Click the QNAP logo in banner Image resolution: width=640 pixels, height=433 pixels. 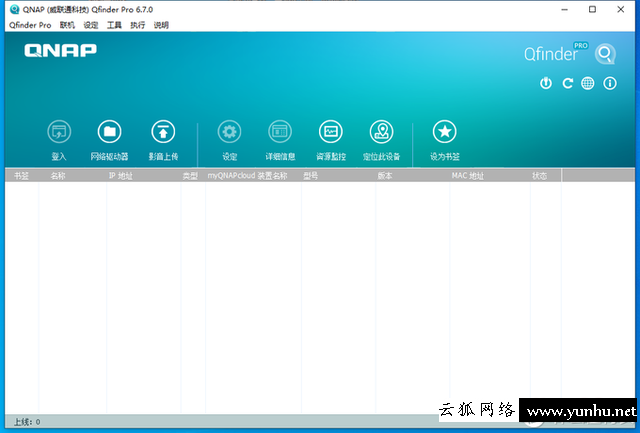click(x=60, y=51)
